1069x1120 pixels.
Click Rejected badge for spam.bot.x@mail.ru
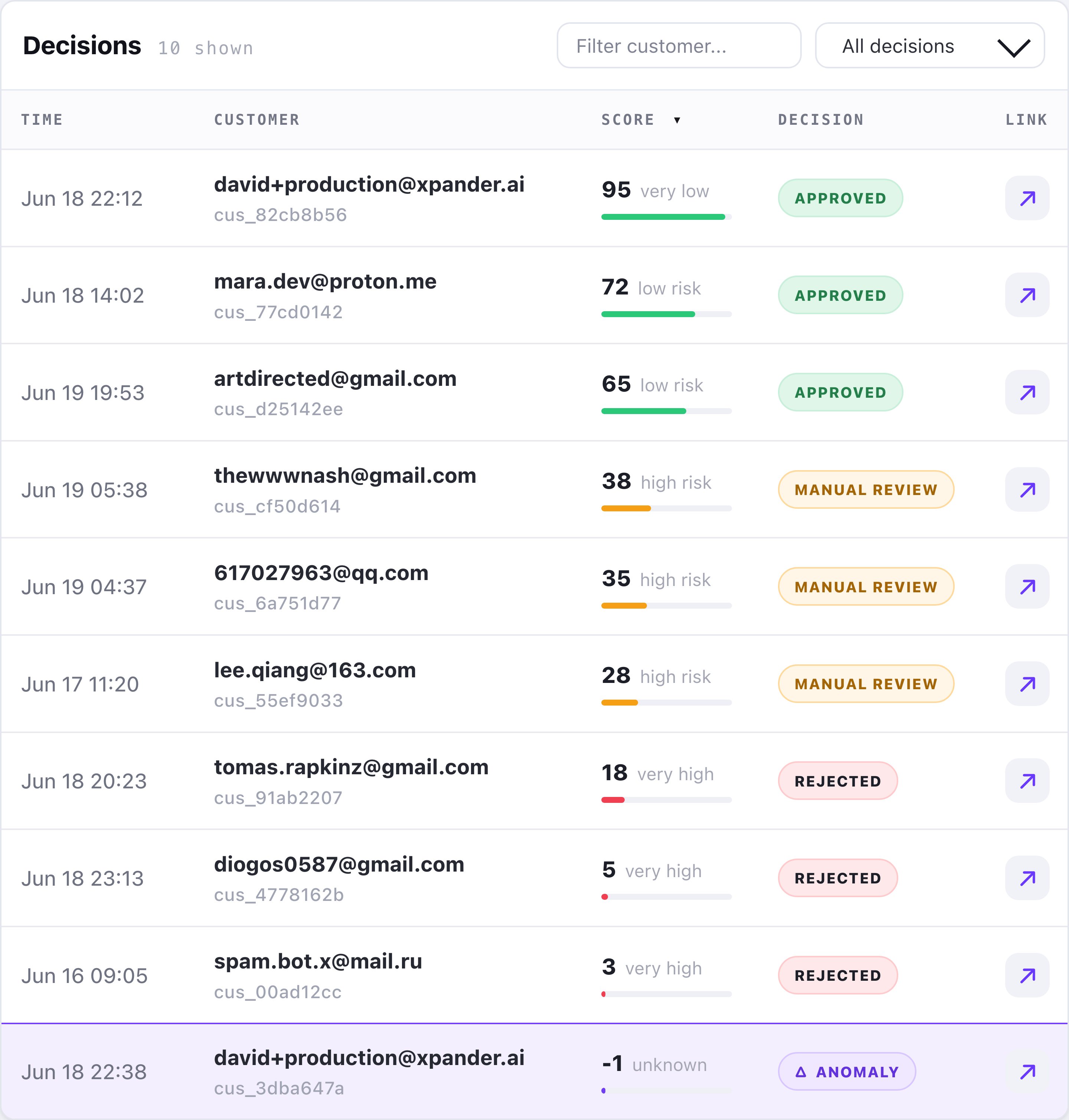click(838, 975)
